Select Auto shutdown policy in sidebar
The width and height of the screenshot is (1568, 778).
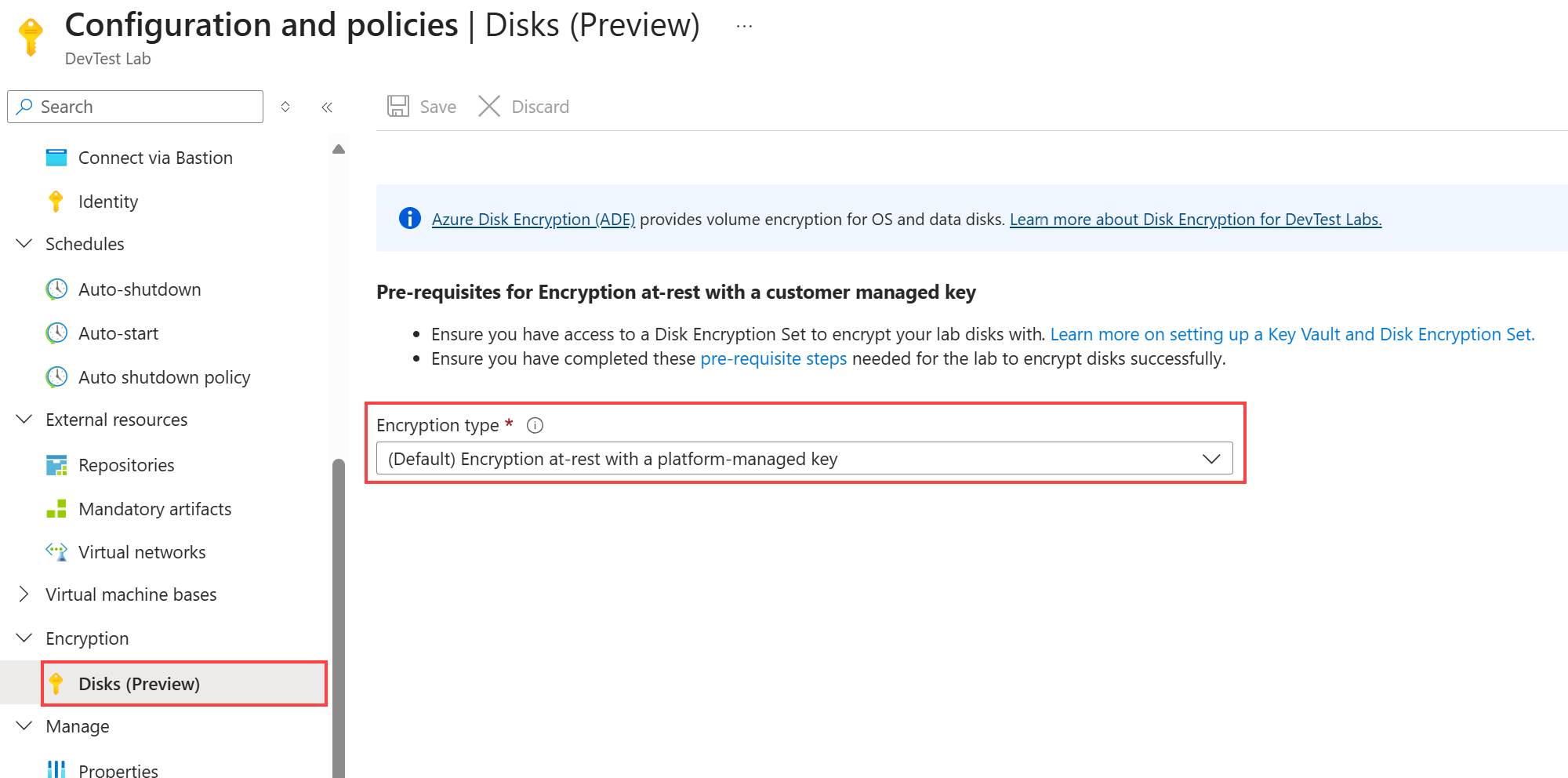tap(164, 377)
